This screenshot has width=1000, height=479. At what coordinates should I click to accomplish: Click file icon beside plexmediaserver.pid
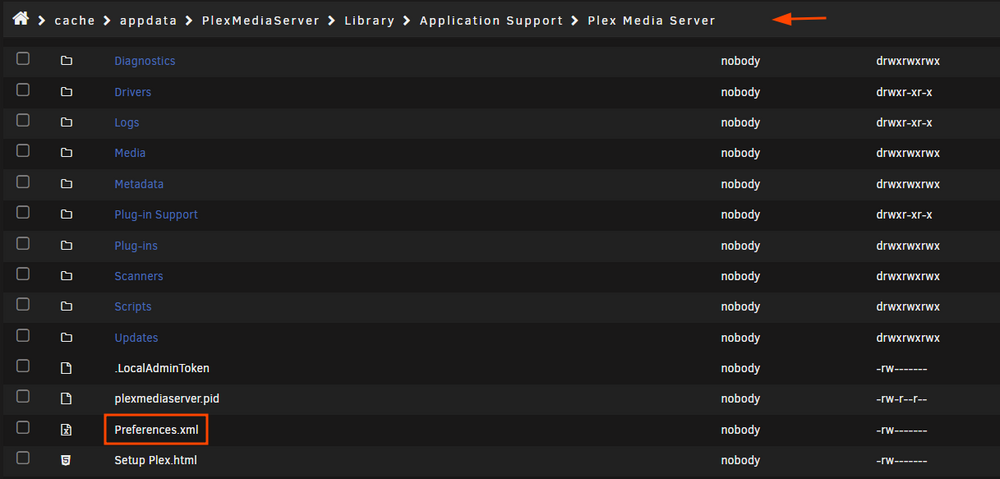coord(66,399)
